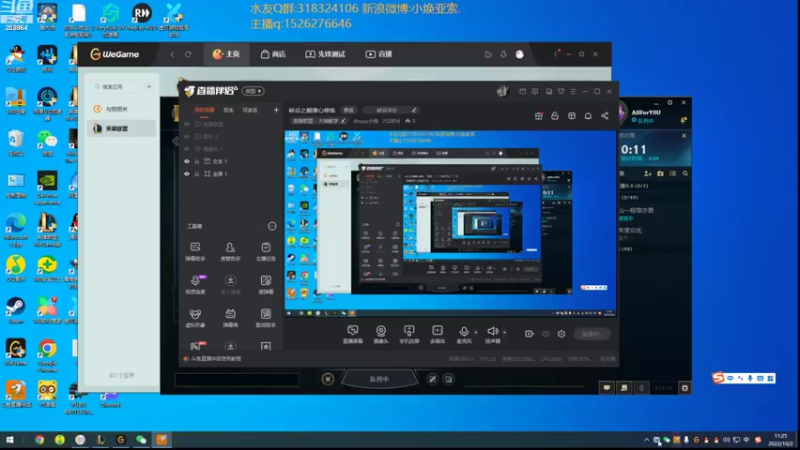800x450 pixels.
Task: Open the microphone tool with purple badge
Action: [x=195, y=284]
